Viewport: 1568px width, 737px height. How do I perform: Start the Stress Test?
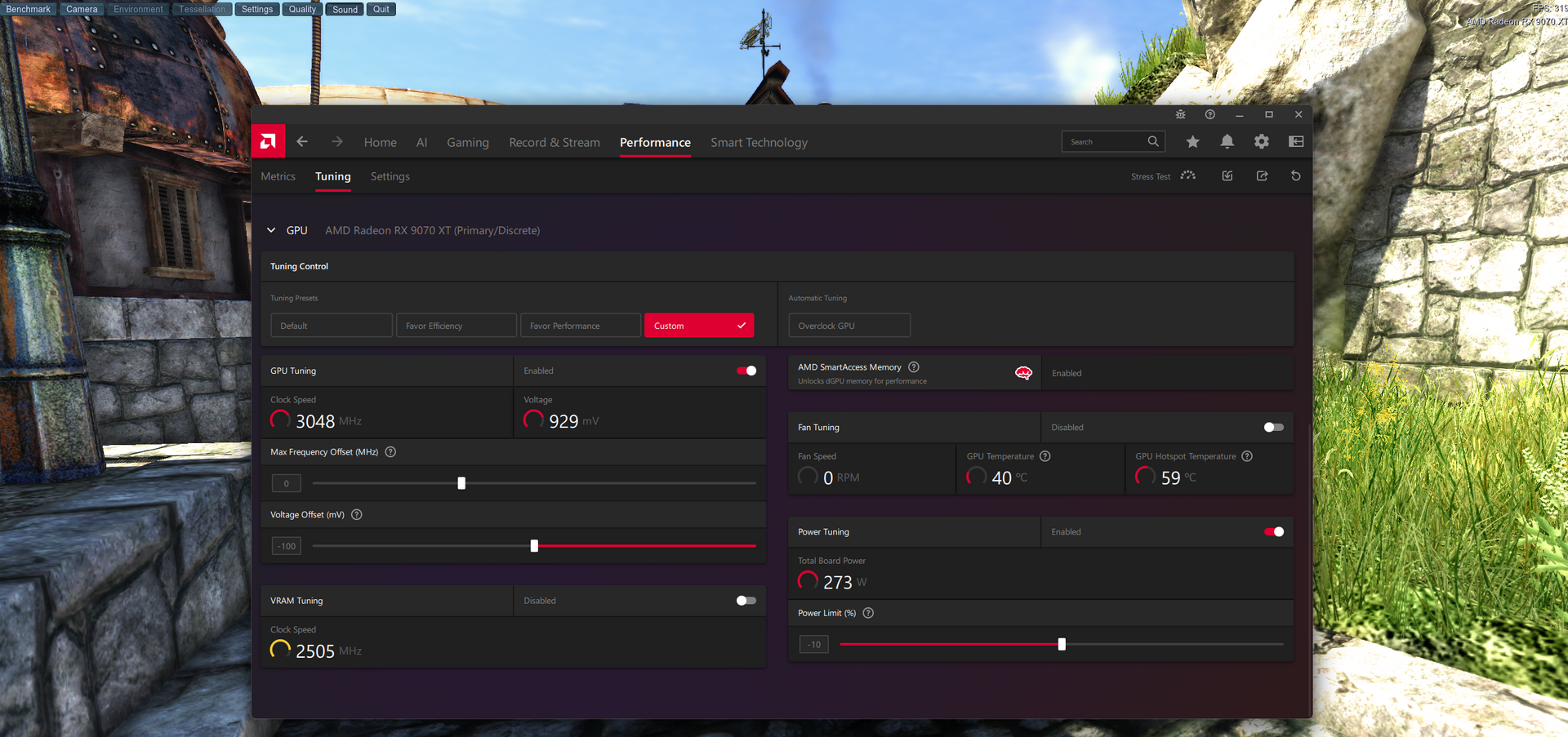[x=1164, y=176]
